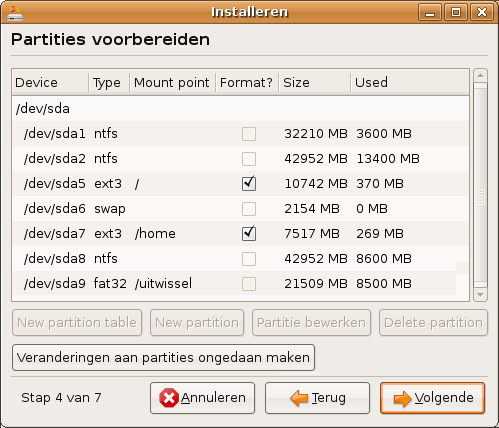499x428 pixels.
Task: Sort by the Type column header
Action: 109,82
